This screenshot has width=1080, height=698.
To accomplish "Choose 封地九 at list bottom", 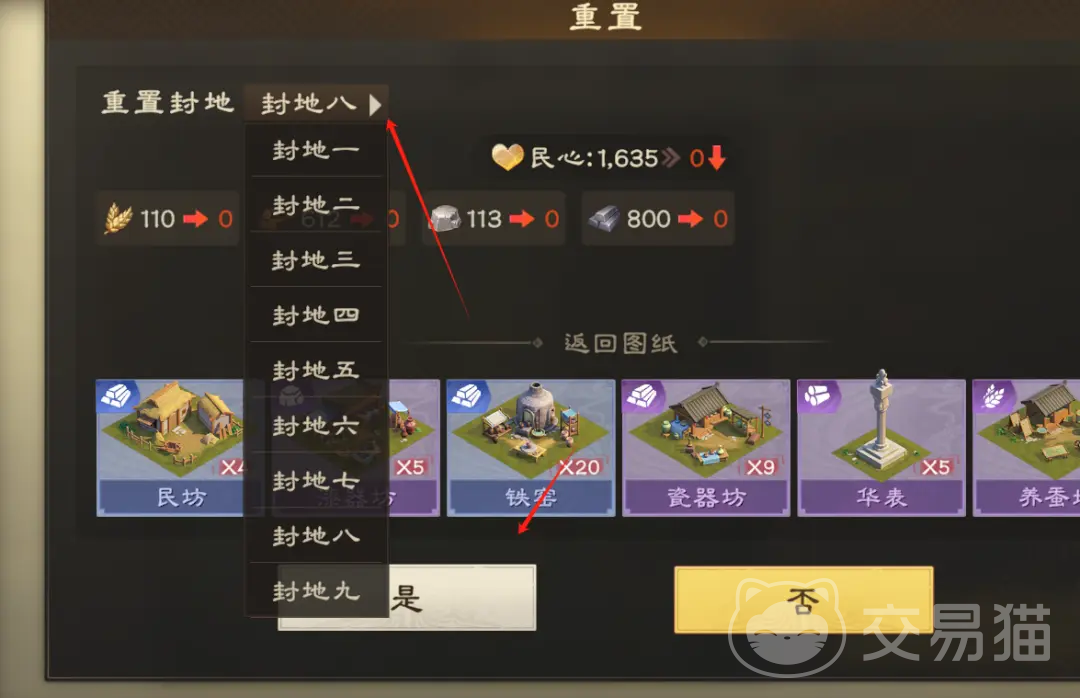I will coord(316,591).
